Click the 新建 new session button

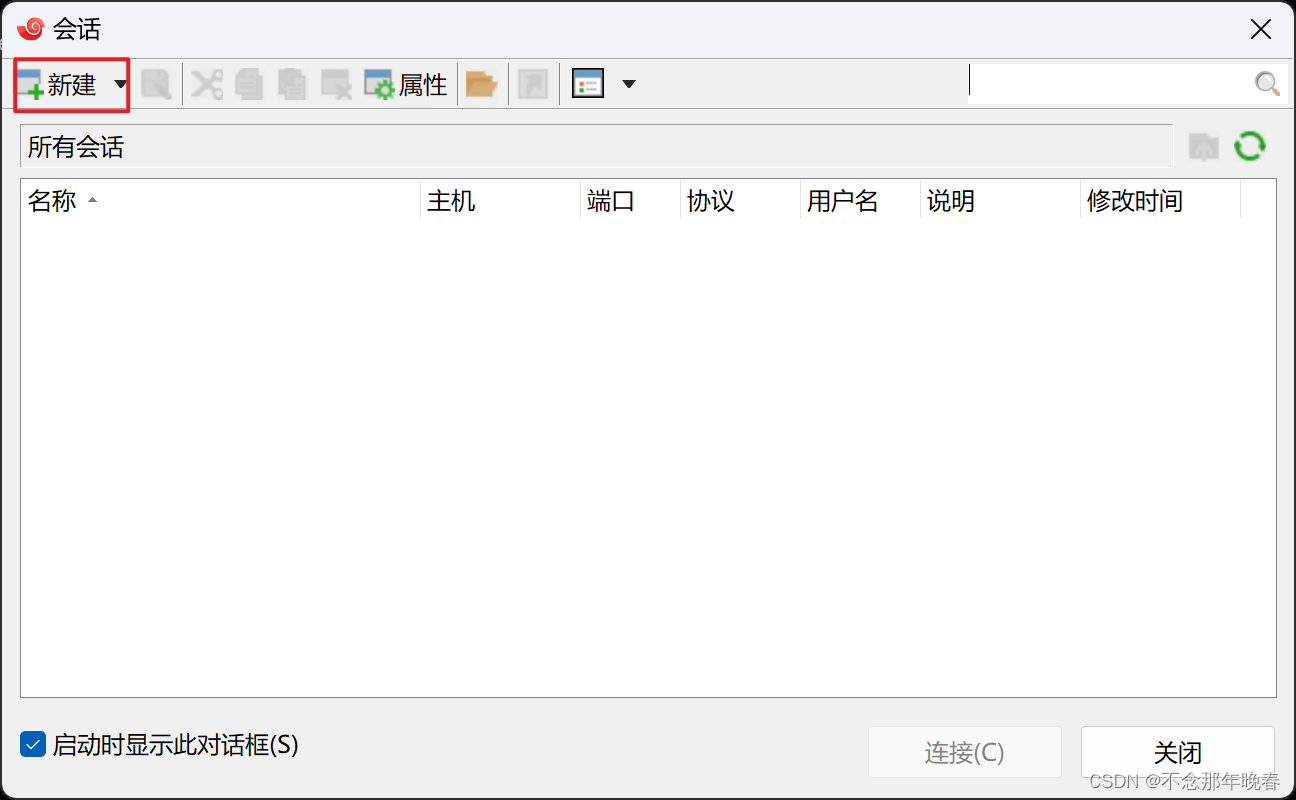click(x=58, y=85)
